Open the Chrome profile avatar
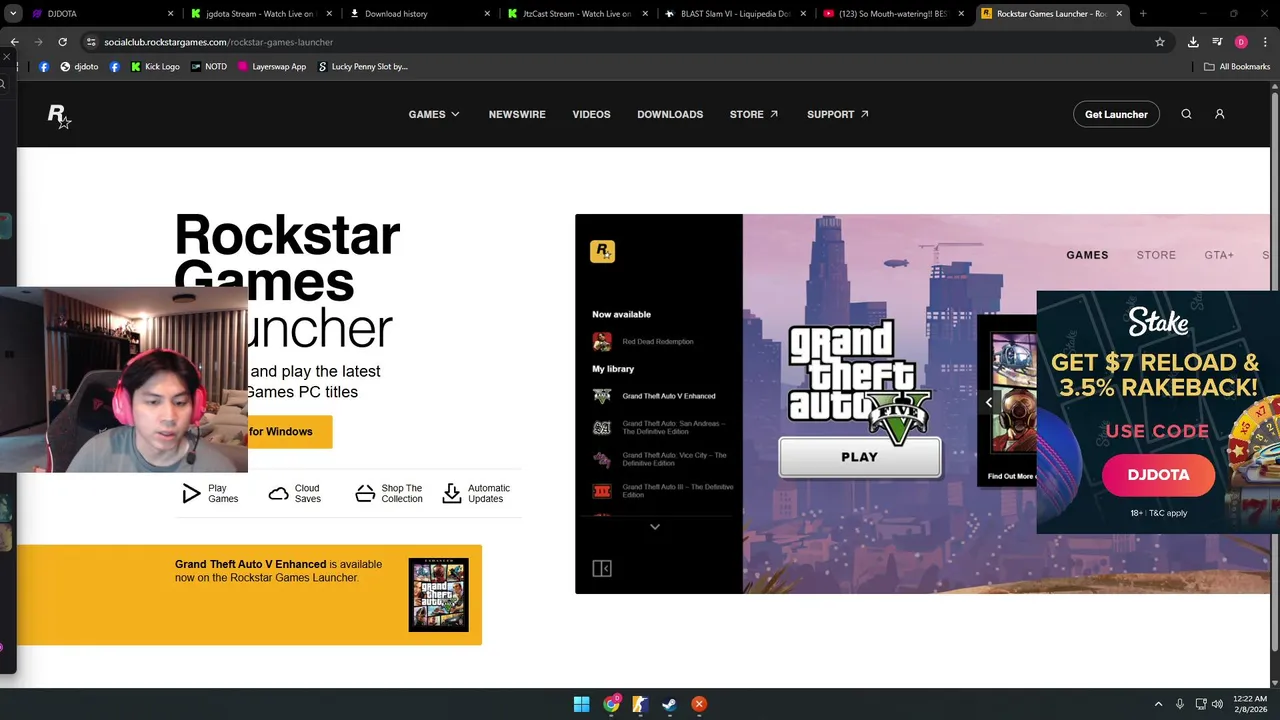The height and width of the screenshot is (720, 1280). (1241, 42)
